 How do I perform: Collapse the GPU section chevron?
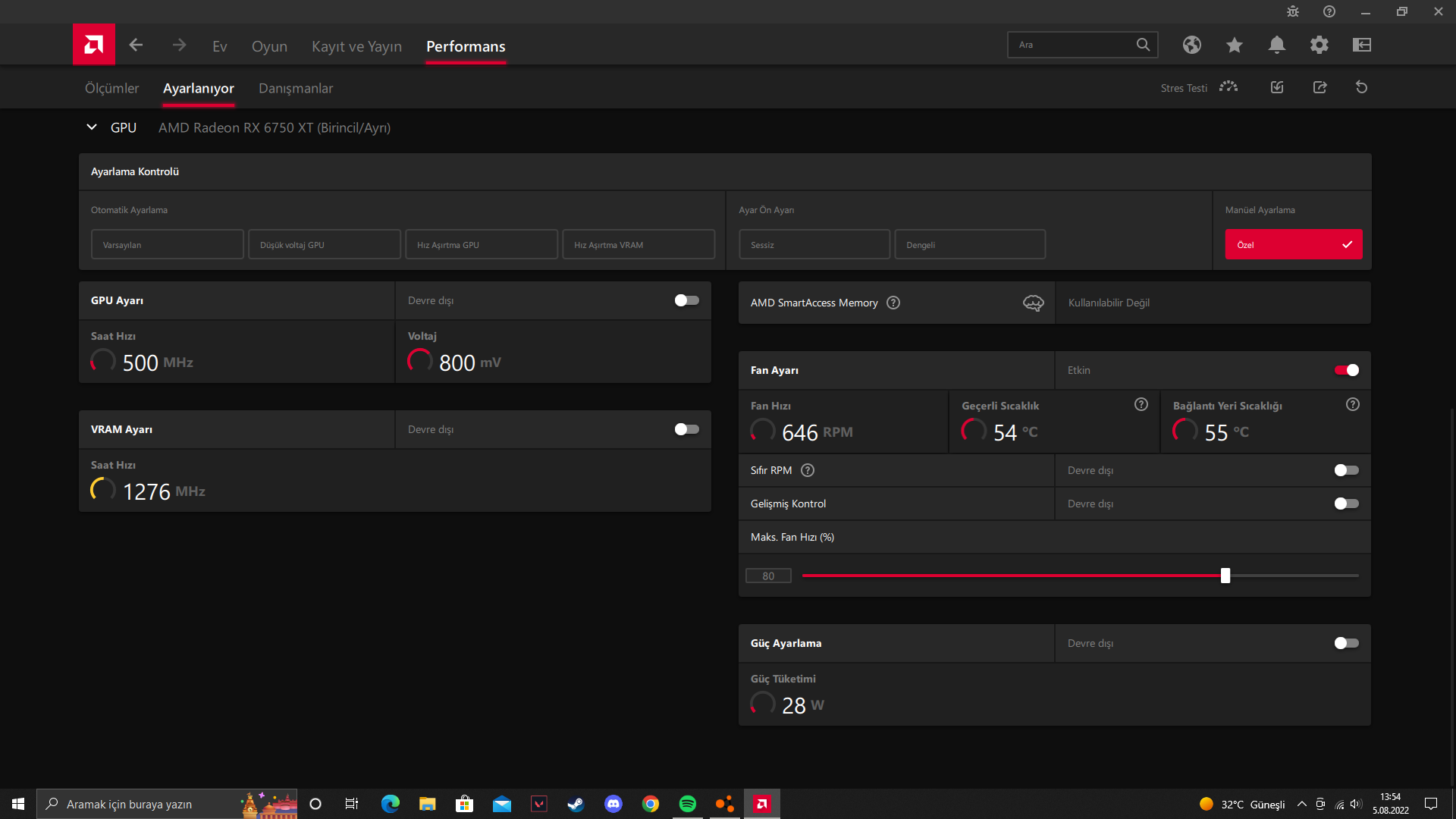pyautogui.click(x=92, y=127)
